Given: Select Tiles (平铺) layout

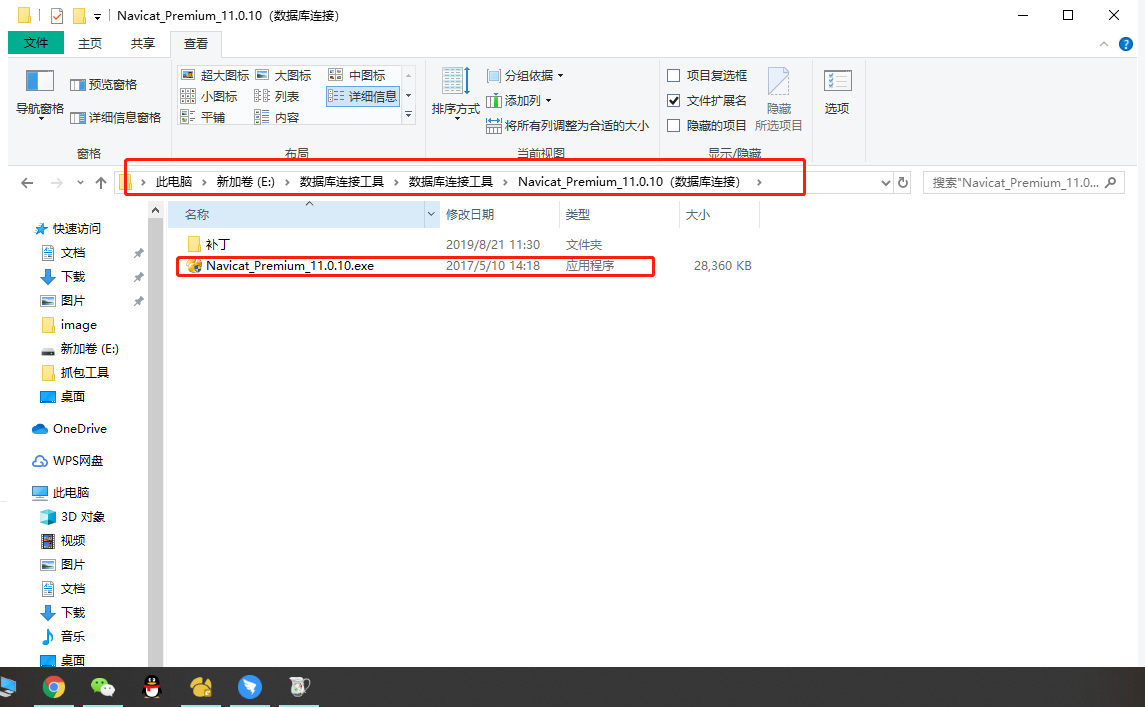Looking at the screenshot, I should click(x=203, y=117).
